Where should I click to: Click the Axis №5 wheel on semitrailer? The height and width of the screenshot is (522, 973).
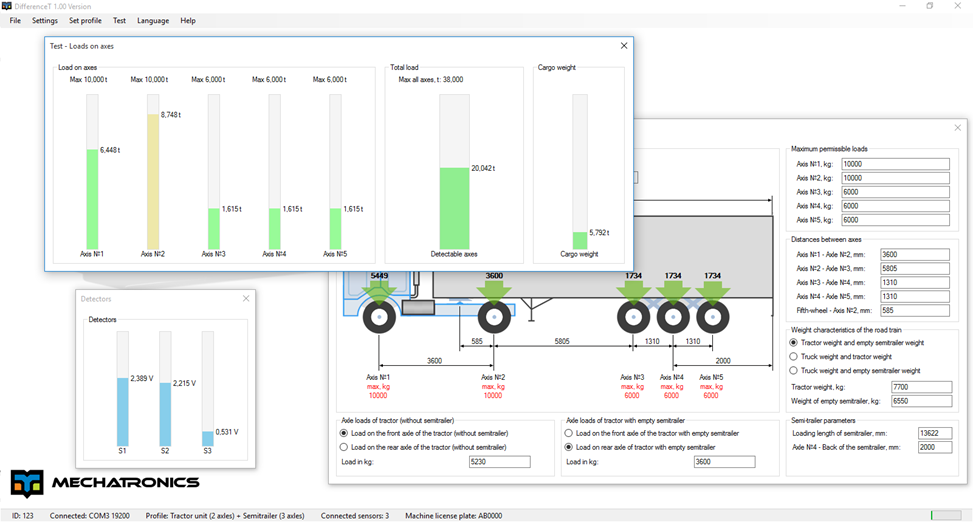[712, 319]
